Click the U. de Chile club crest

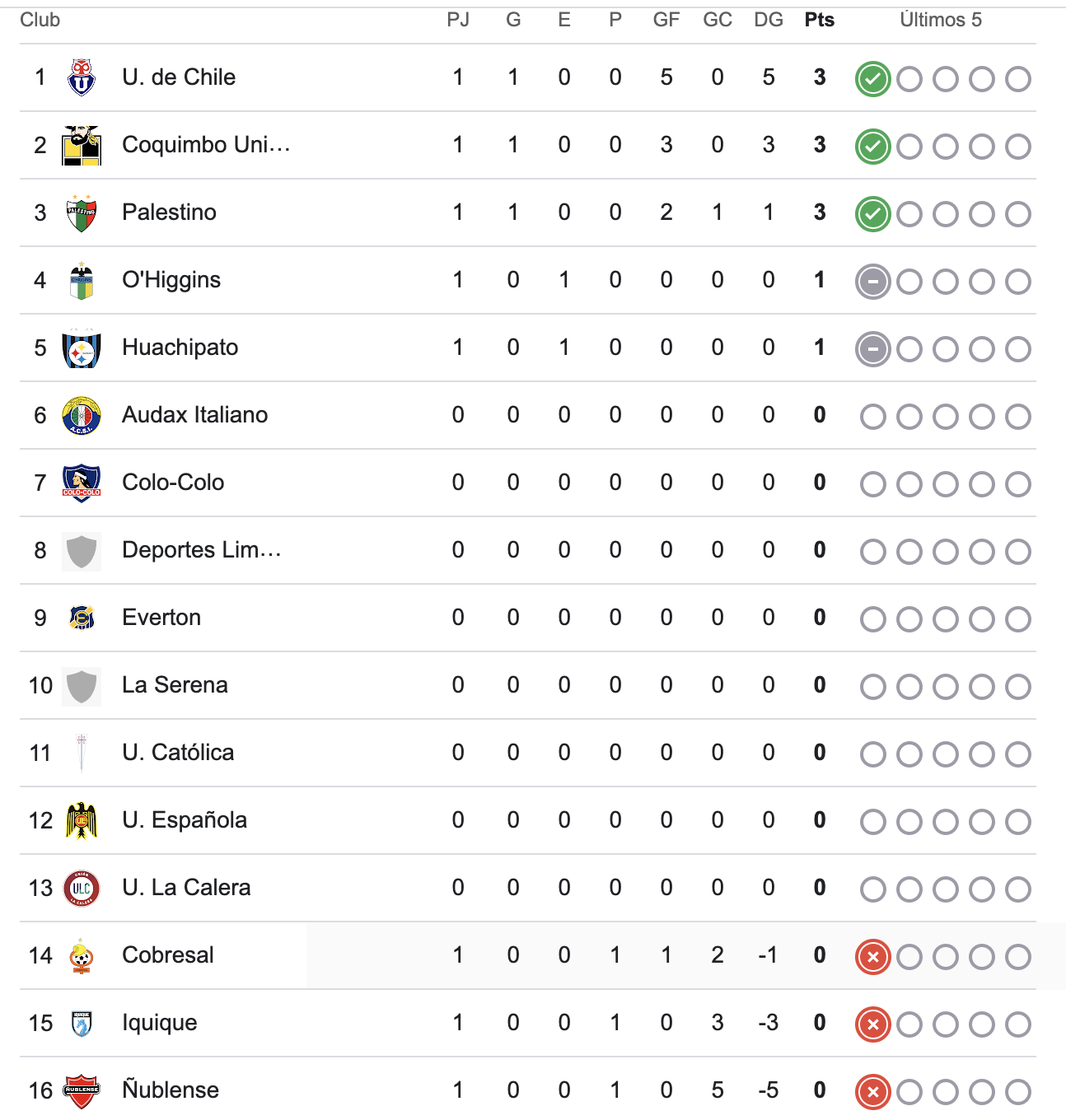pyautogui.click(x=81, y=78)
